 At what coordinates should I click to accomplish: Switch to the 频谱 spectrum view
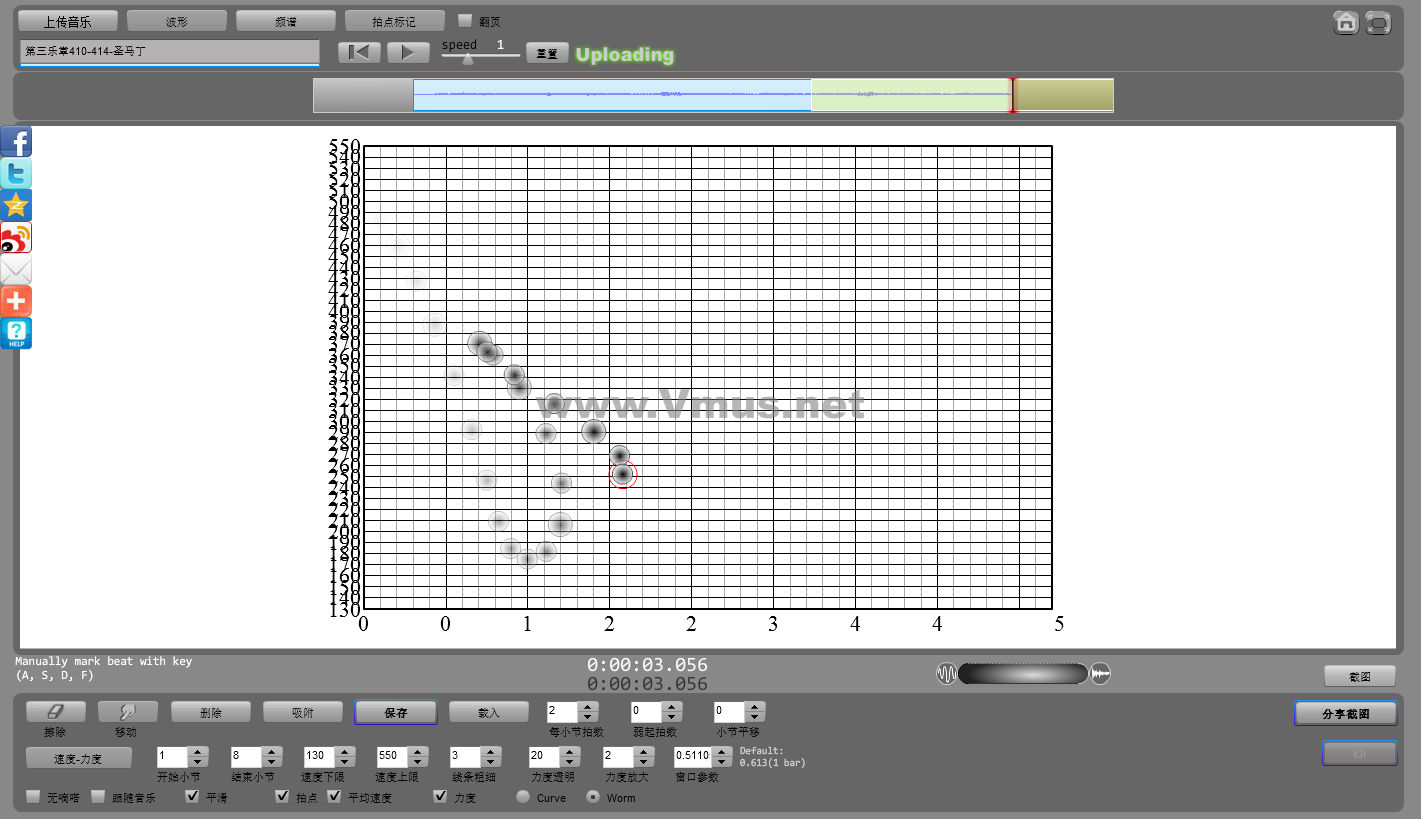point(285,21)
